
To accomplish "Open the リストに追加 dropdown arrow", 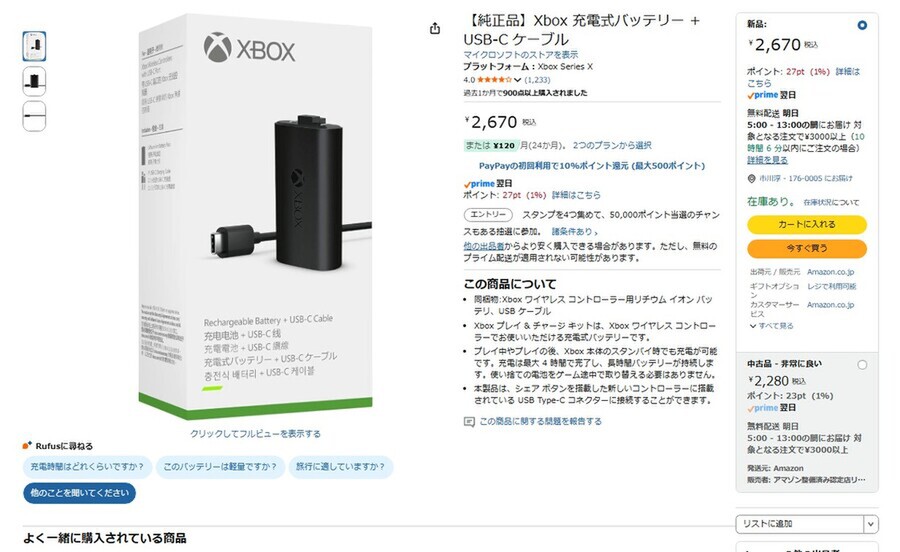I will point(871,523).
